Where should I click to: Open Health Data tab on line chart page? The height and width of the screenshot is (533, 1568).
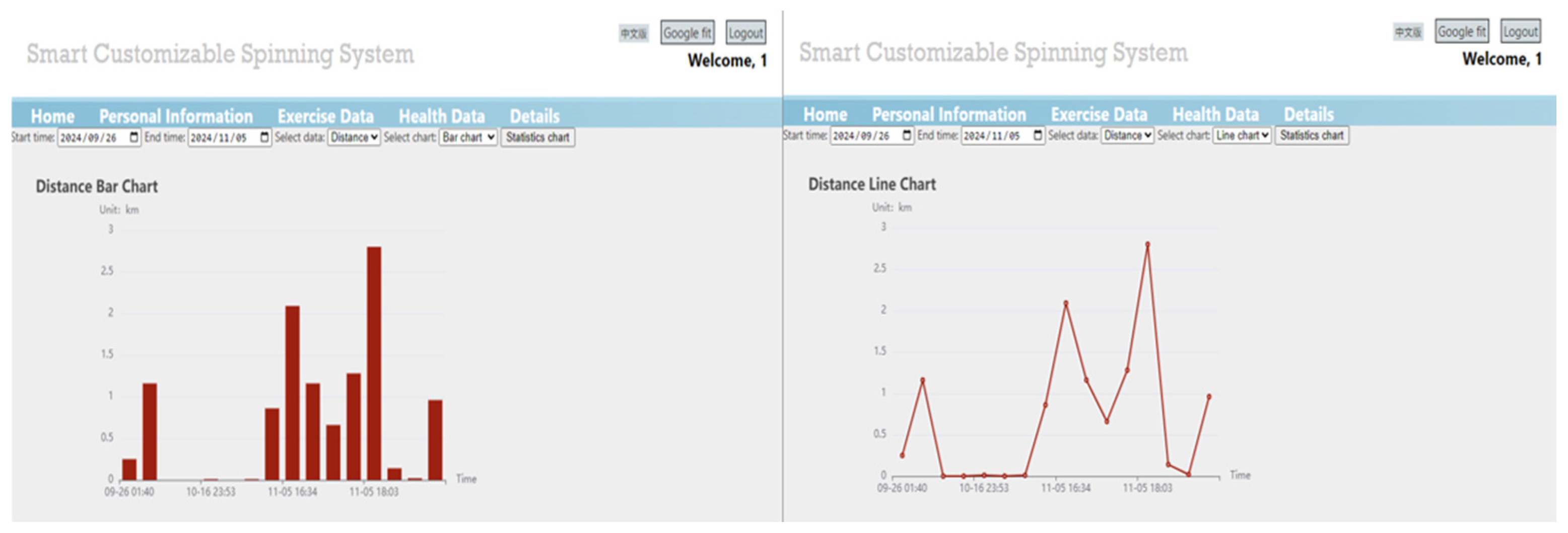(x=1215, y=114)
